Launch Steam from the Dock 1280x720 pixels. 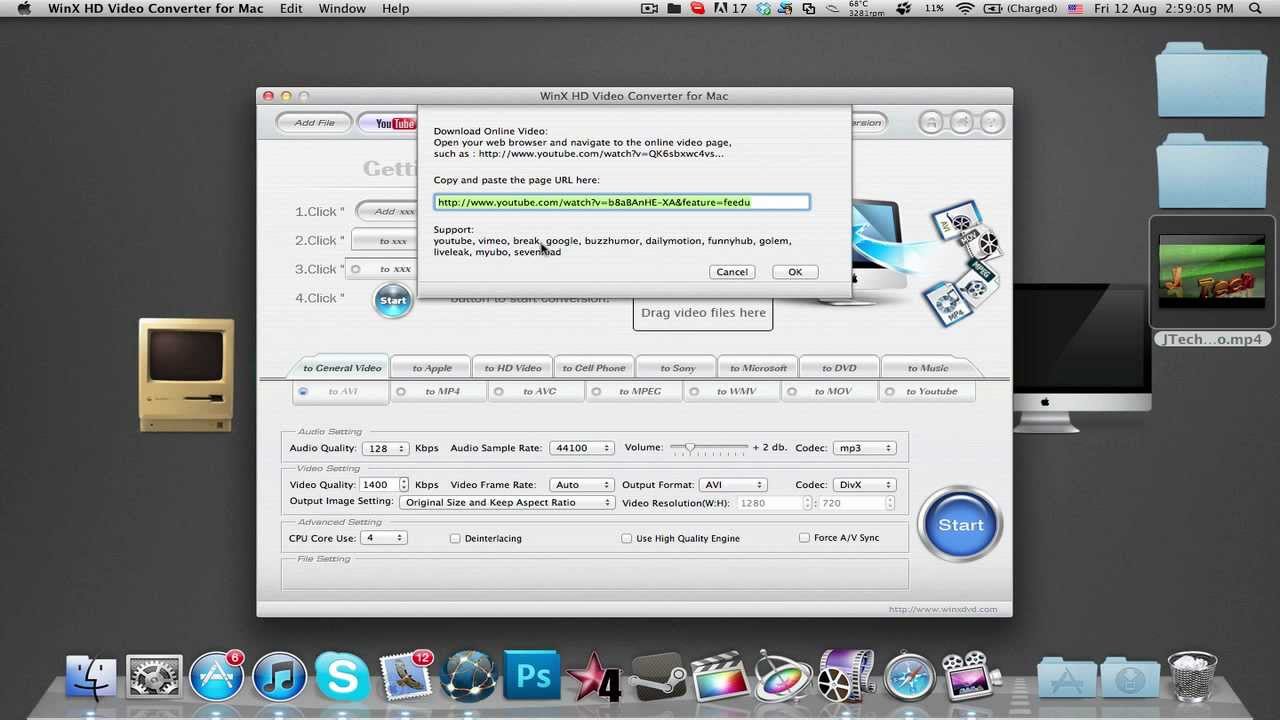coord(657,678)
